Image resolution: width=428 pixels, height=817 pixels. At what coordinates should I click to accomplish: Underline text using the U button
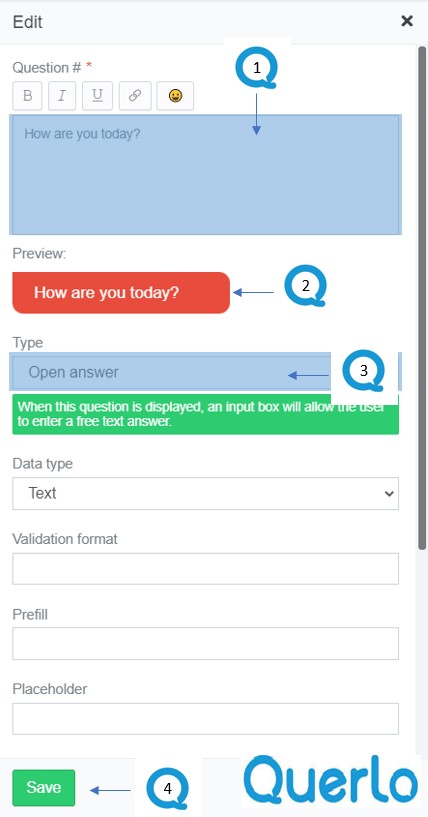[x=97, y=96]
